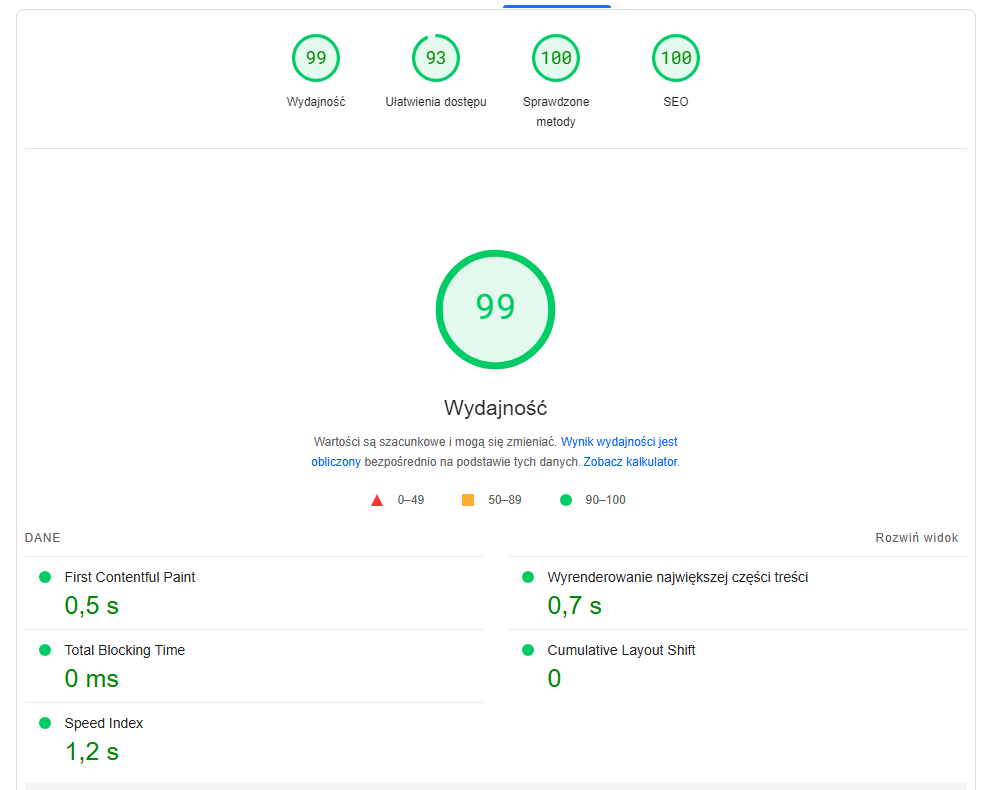Image resolution: width=1001 pixels, height=790 pixels.
Task: Expand the metrics view with Rozwiń widok
Action: (x=916, y=538)
